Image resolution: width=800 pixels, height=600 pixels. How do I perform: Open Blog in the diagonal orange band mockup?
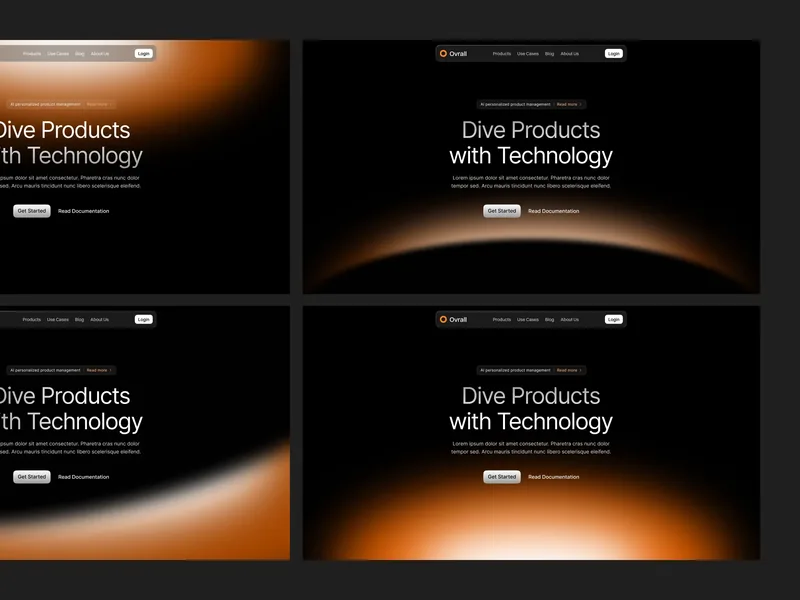tap(79, 319)
